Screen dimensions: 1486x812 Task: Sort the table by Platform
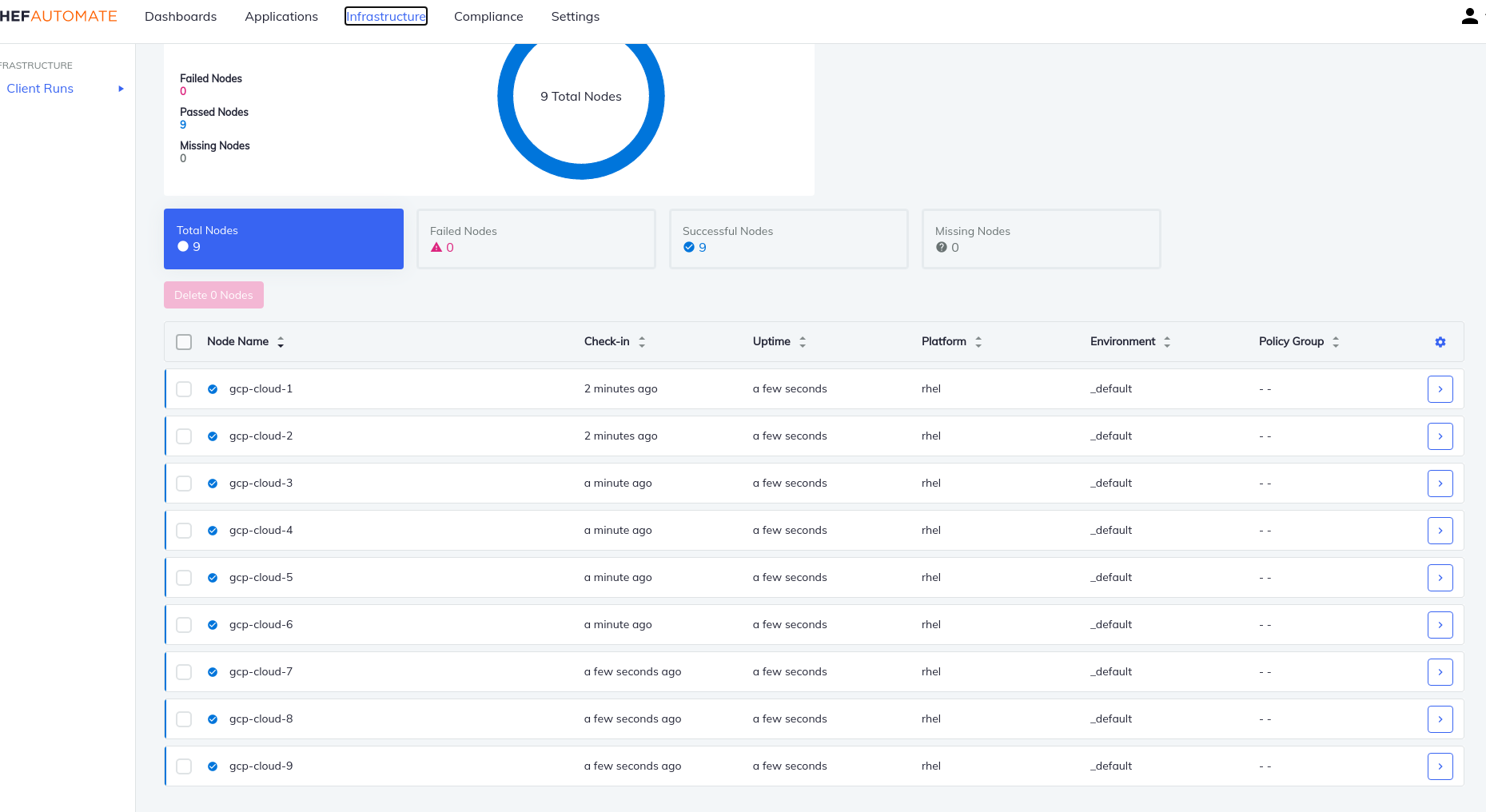(978, 342)
